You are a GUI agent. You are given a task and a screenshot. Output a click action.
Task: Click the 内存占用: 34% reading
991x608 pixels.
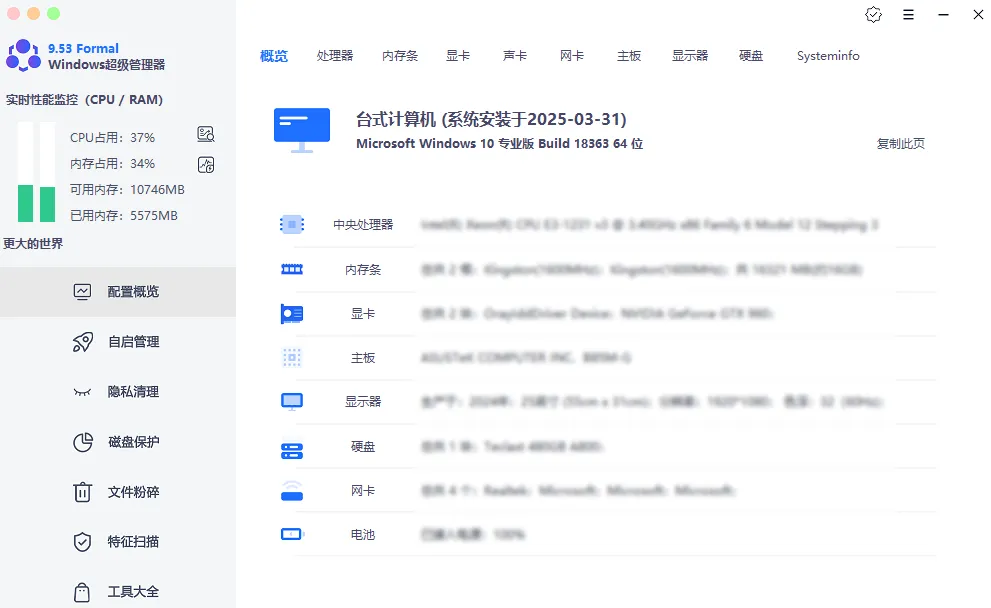pyautogui.click(x=112, y=164)
